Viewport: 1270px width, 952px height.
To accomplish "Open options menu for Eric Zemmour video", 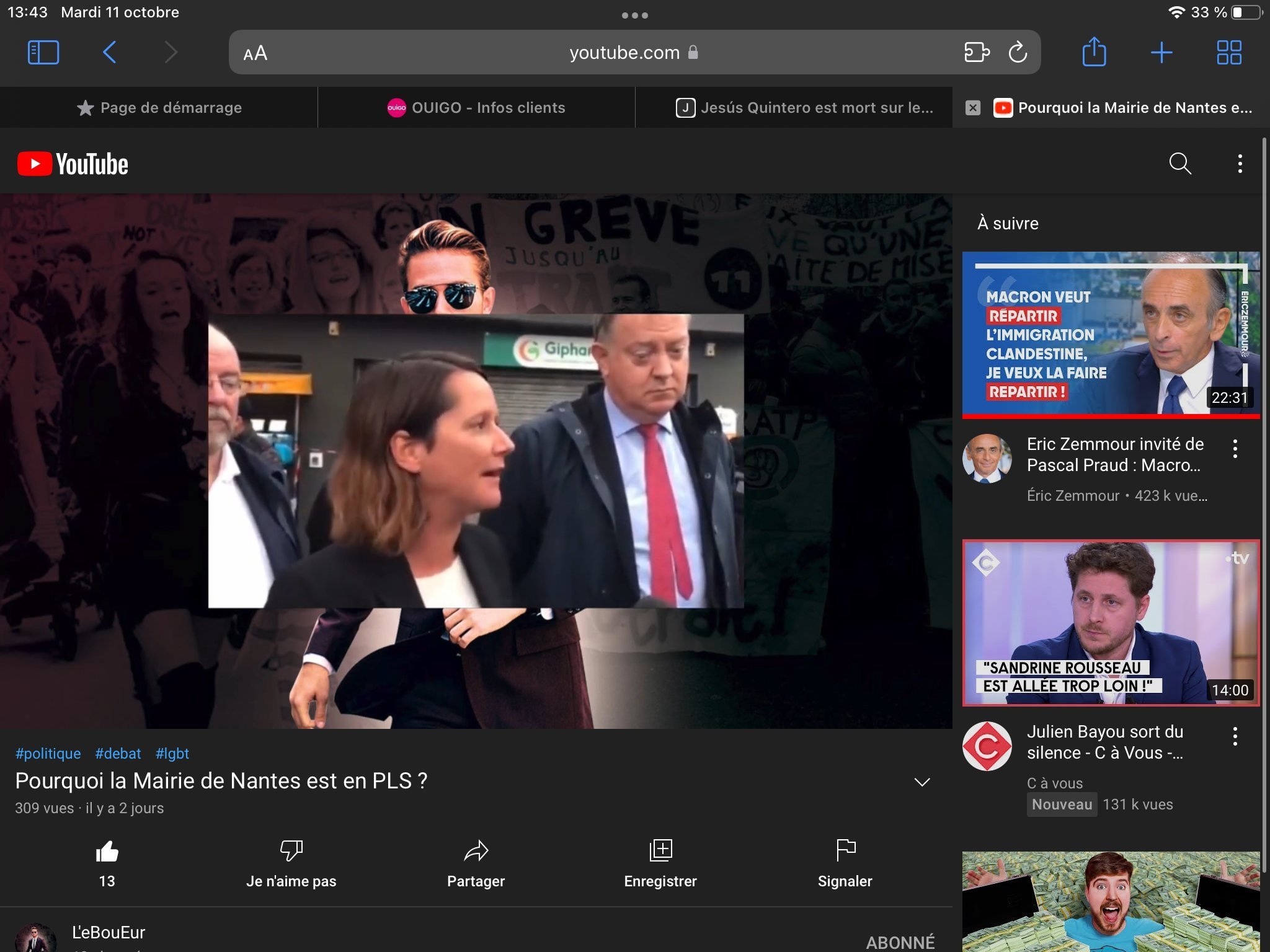I will coord(1235,449).
